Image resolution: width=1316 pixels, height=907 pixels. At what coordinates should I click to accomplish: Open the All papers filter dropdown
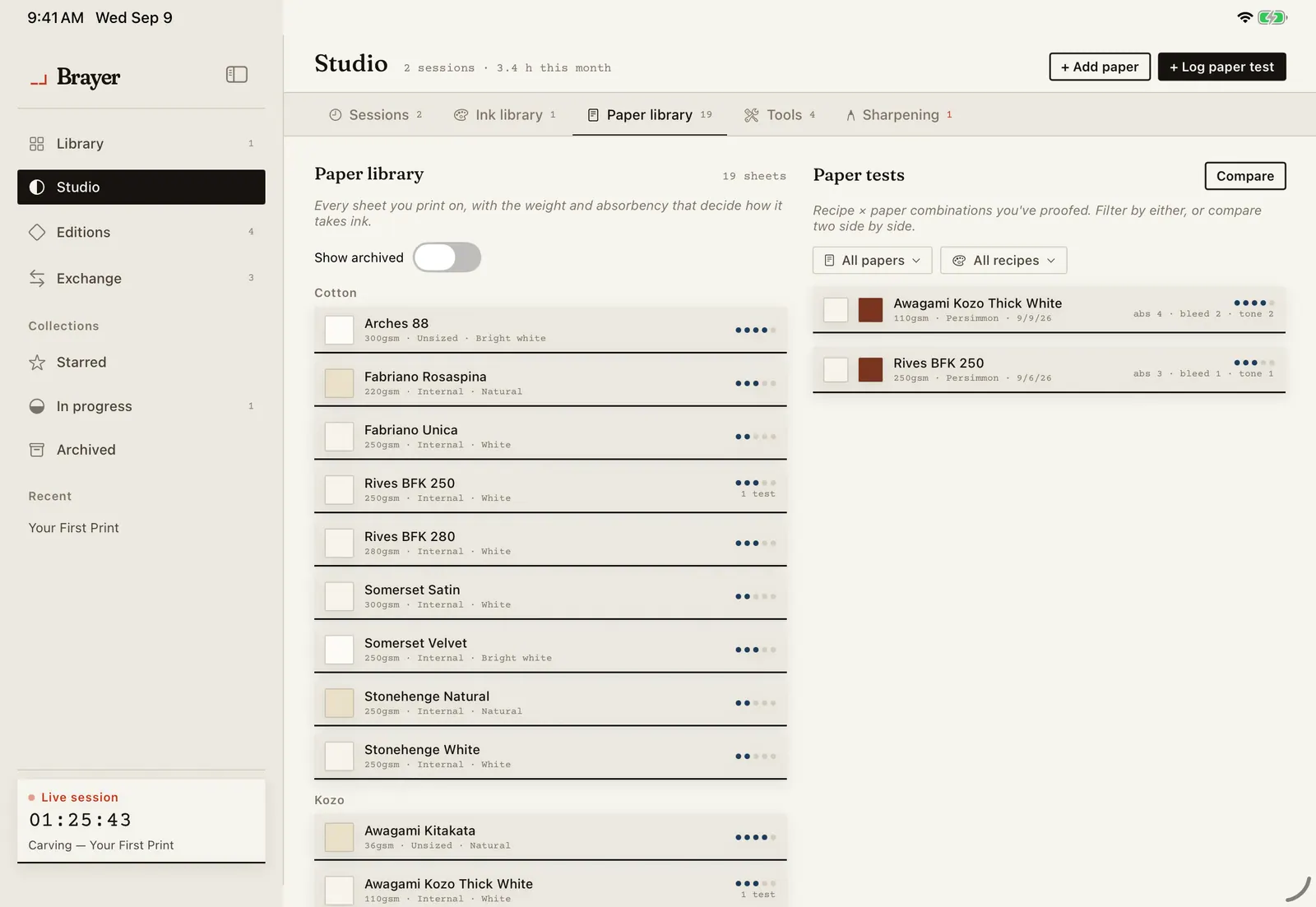click(x=873, y=261)
